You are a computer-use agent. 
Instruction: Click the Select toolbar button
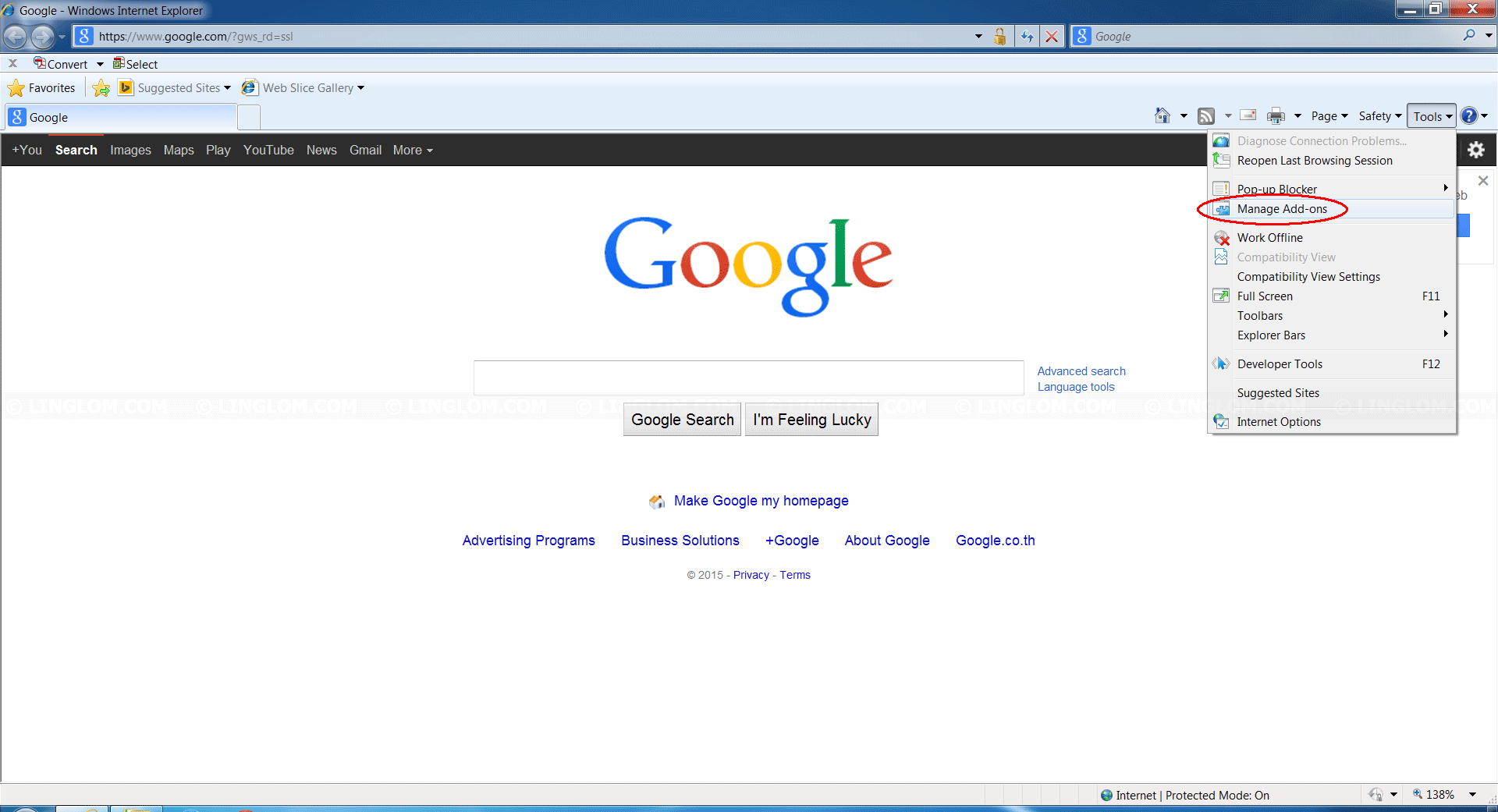click(135, 64)
